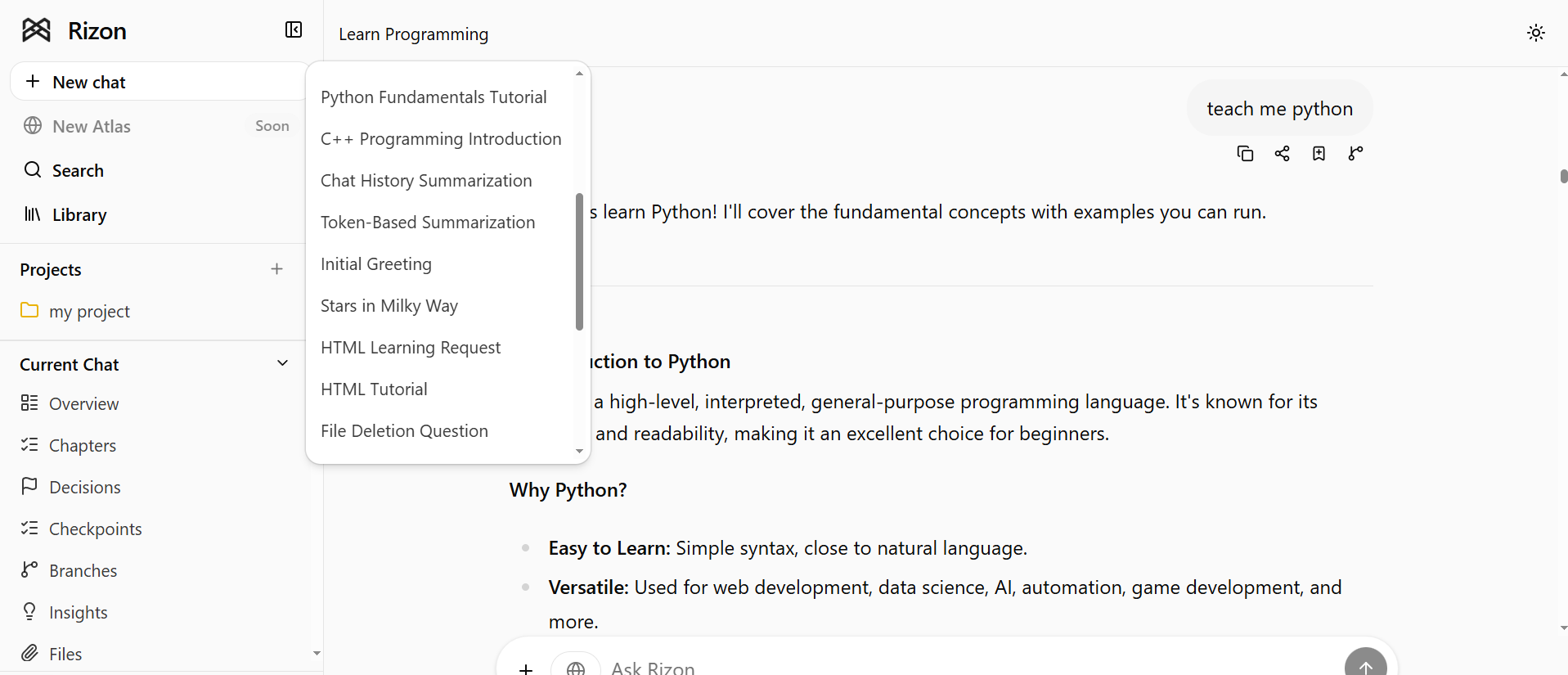Click the send arrow button
The width and height of the screenshot is (1568, 675).
[x=1365, y=664]
